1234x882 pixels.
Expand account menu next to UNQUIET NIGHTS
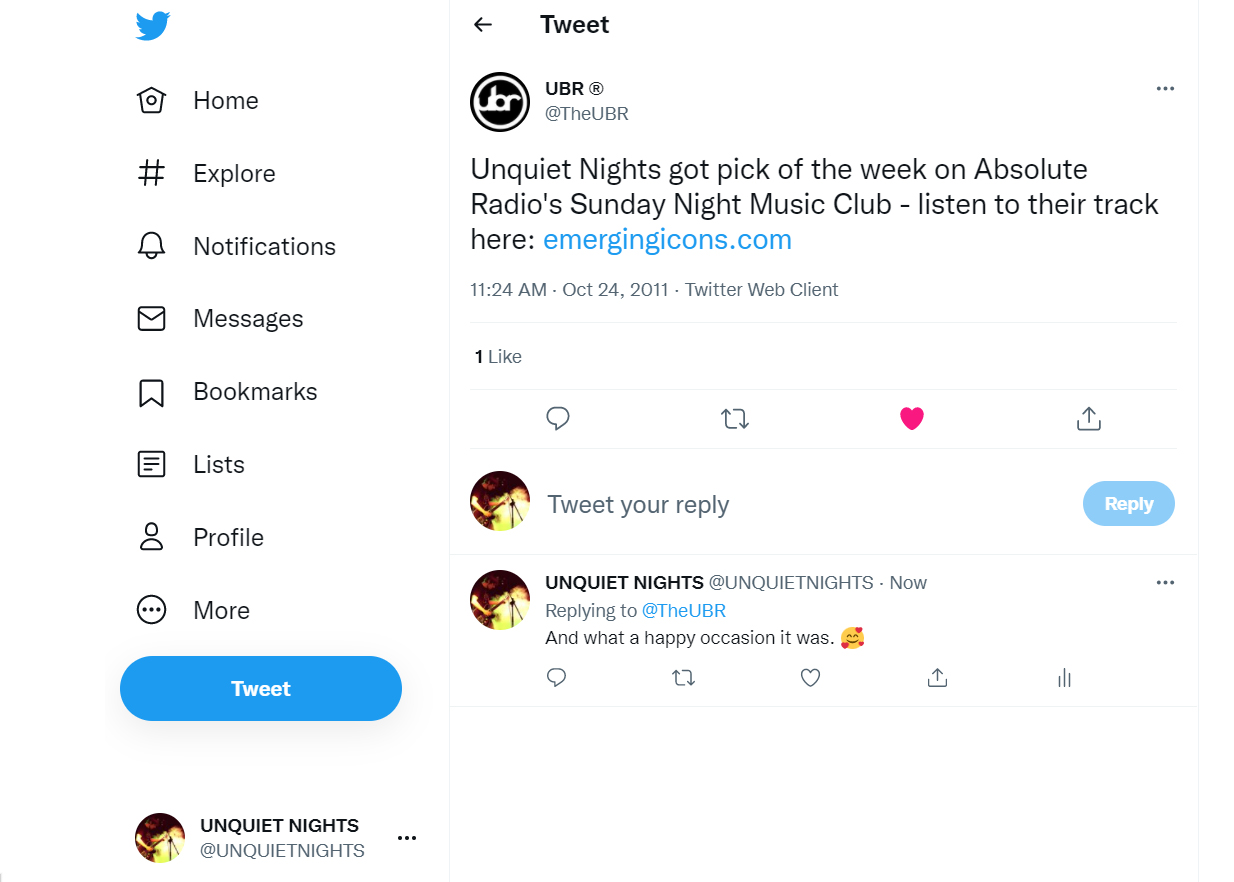(407, 838)
